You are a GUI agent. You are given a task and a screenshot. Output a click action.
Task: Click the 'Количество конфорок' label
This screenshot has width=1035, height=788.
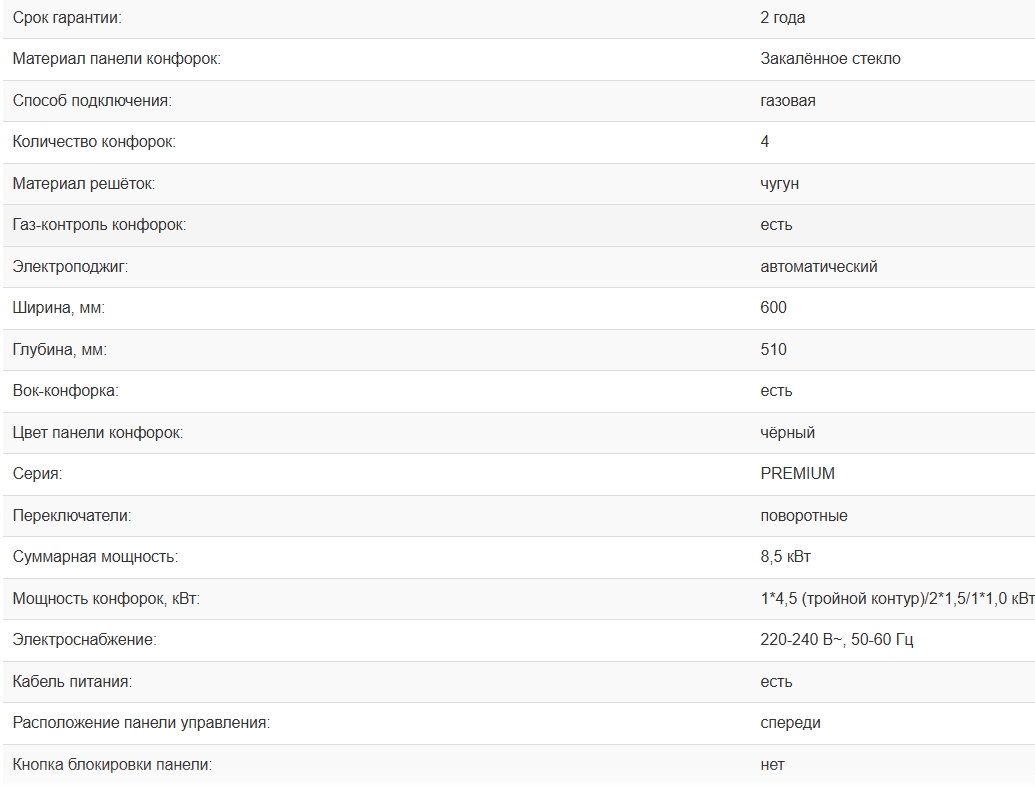pos(94,142)
